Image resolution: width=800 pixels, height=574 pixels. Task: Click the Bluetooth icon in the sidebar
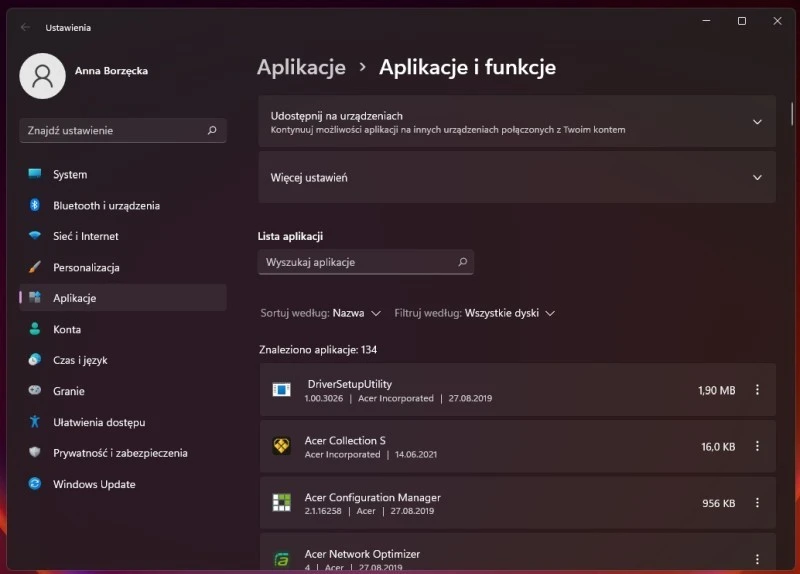(x=35, y=205)
